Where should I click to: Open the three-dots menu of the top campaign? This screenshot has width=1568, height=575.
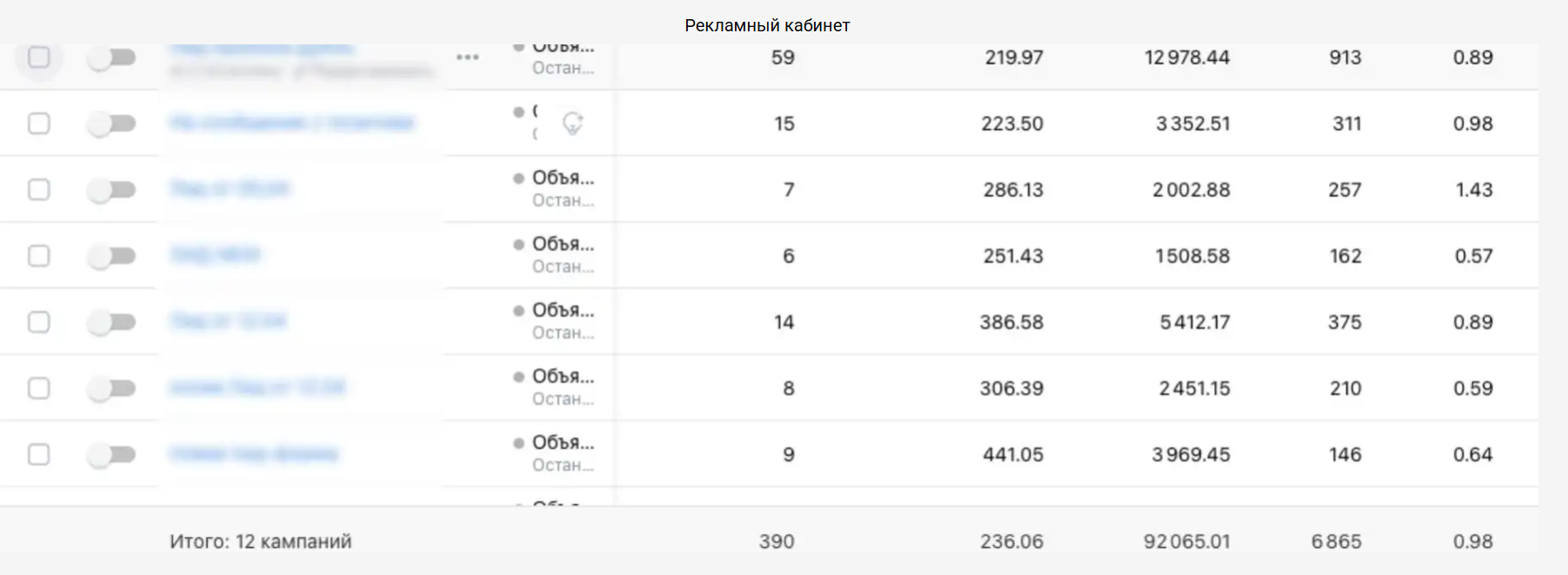pos(467,57)
